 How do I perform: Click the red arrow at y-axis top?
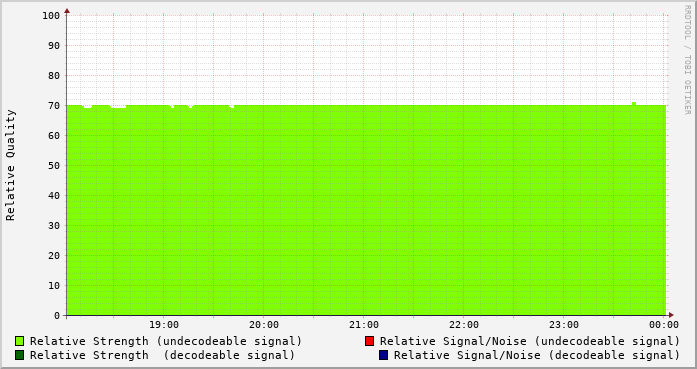(x=67, y=11)
